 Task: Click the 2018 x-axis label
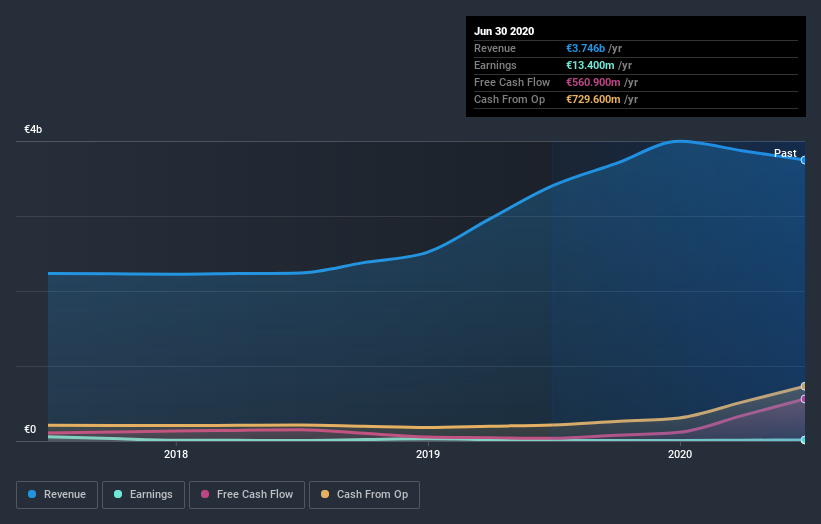coord(176,454)
